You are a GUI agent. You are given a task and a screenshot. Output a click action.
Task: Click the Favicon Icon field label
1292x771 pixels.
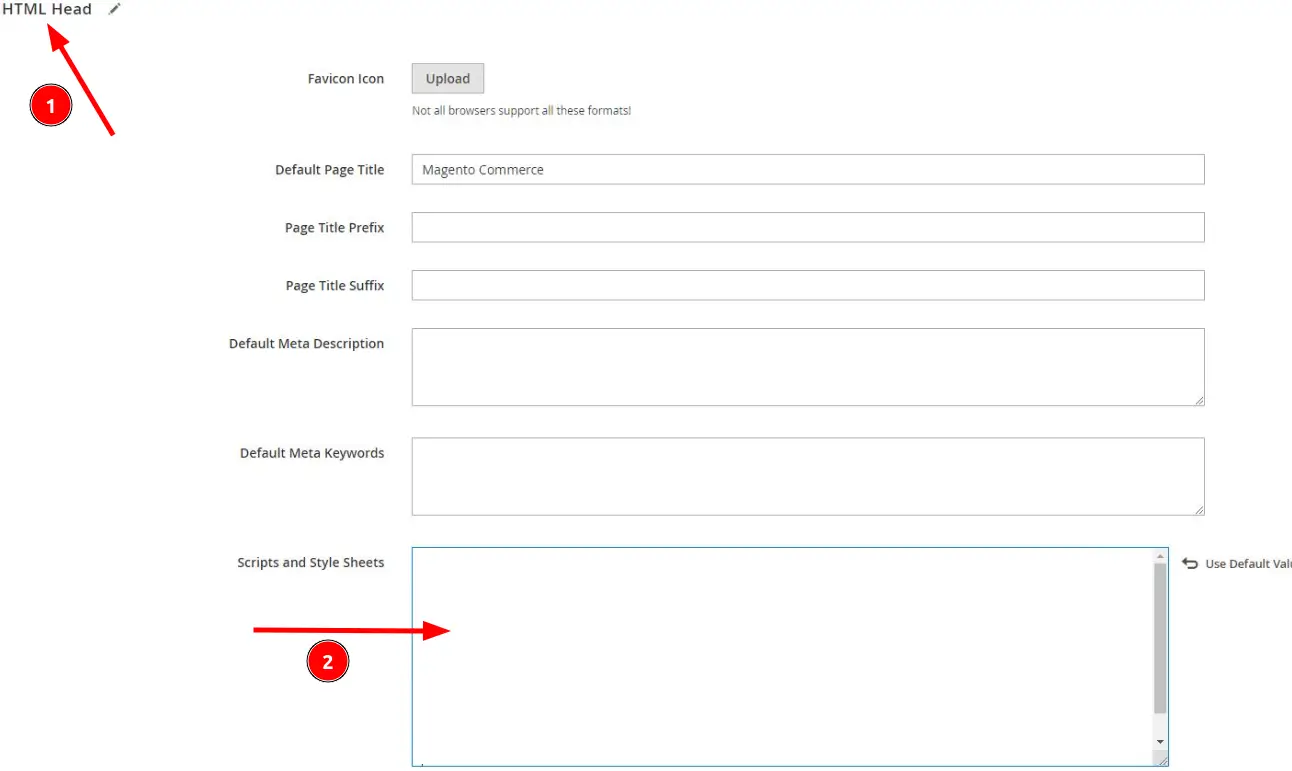346,78
